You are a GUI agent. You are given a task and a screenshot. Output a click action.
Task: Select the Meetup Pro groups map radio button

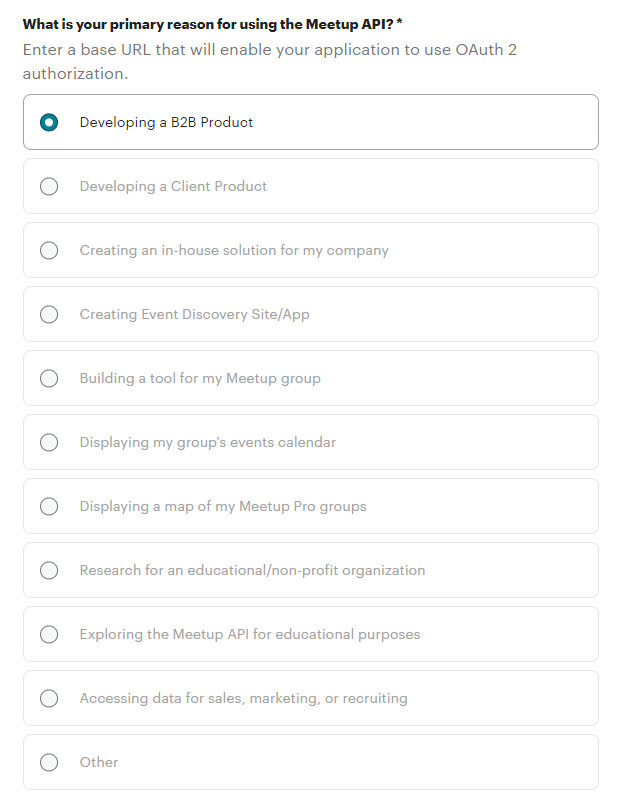coord(49,506)
